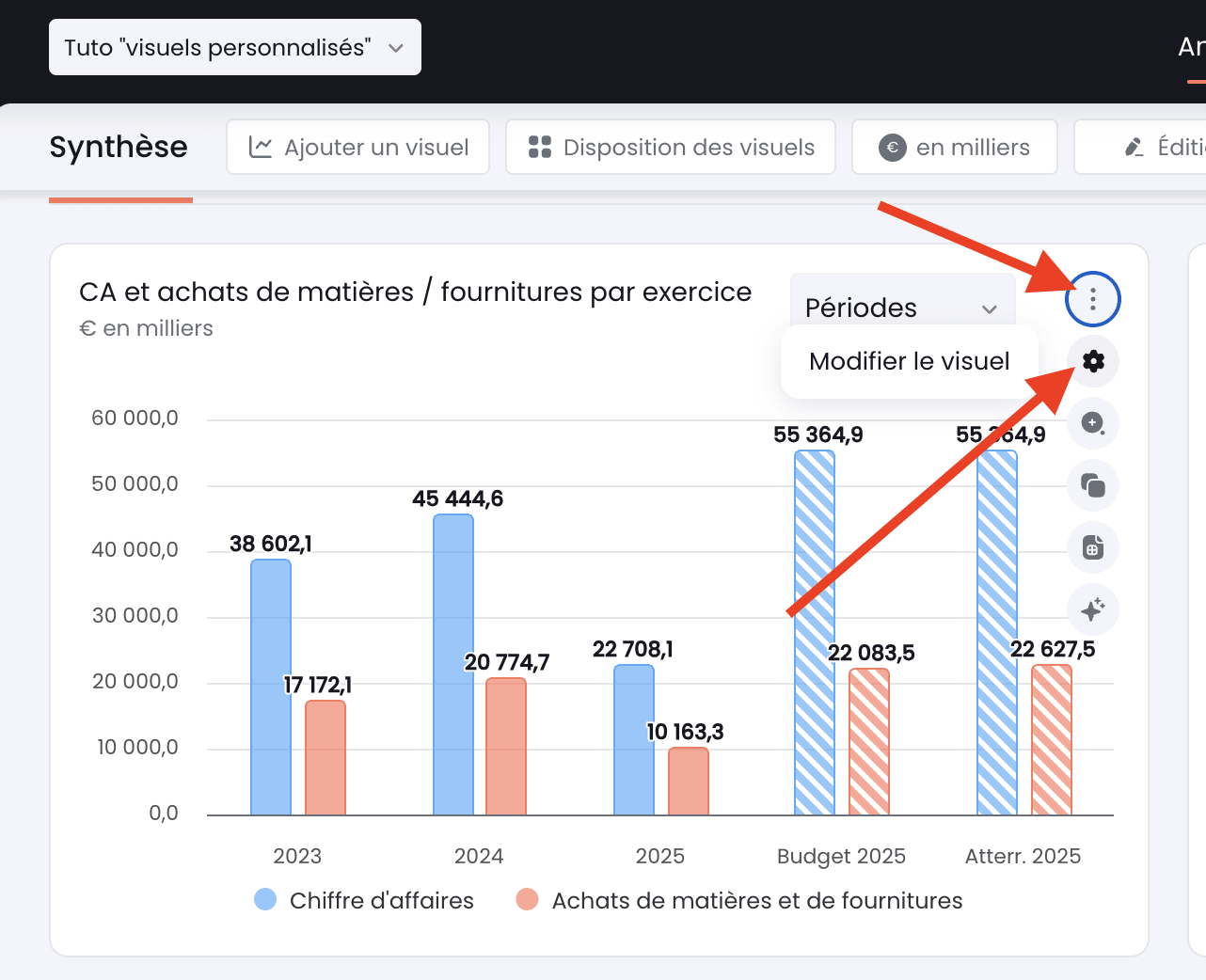Click the zoom-in magnifier icon beside the chart

click(x=1093, y=423)
